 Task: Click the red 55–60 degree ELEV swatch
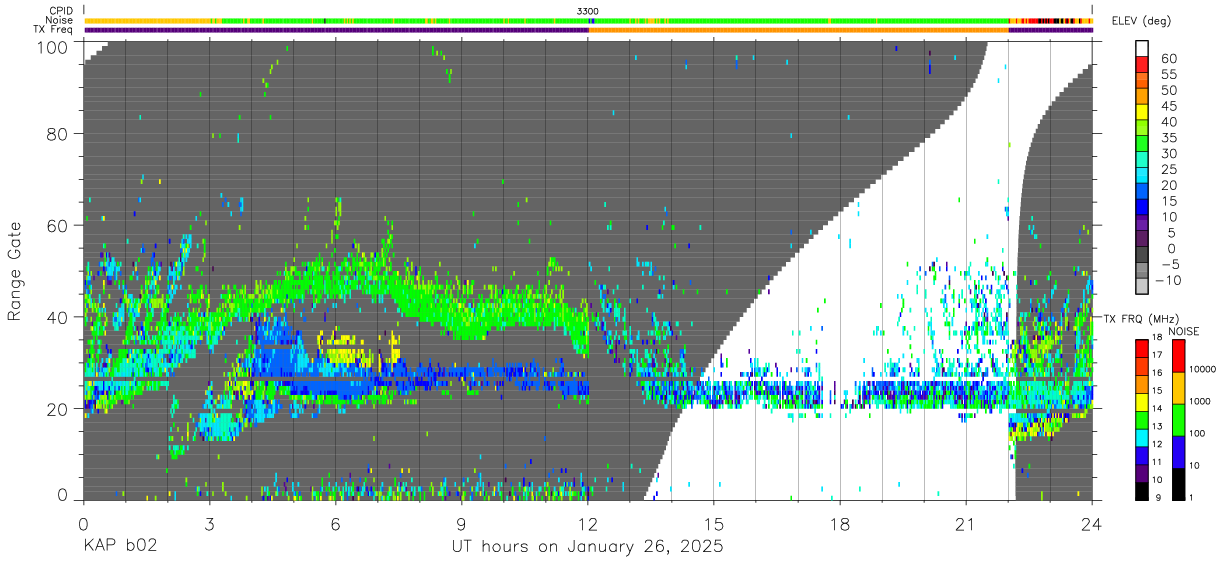(x=1143, y=65)
